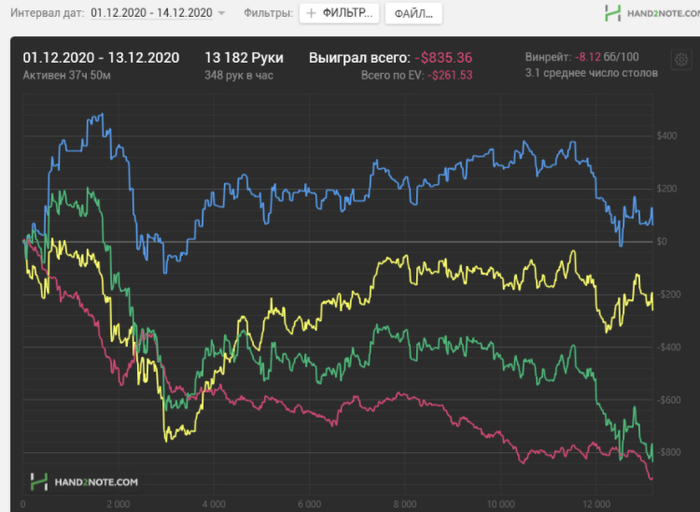The height and width of the screenshot is (512, 700).
Task: Click the Hand2Note.com watermark inside the chart
Action: pyautogui.click(x=84, y=481)
